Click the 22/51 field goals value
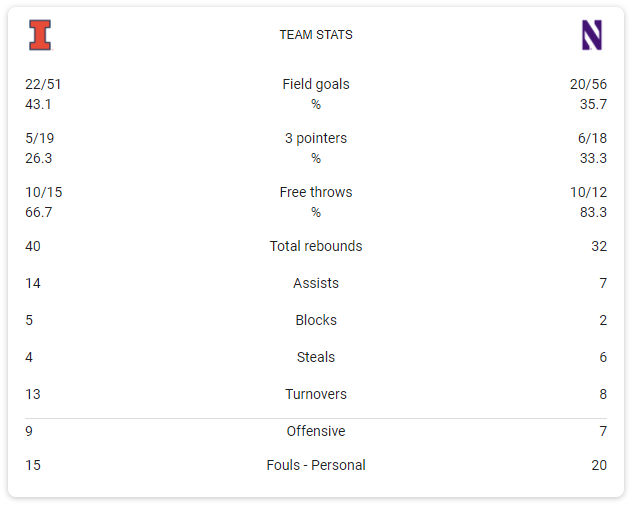This screenshot has width=630, height=509. [43, 85]
